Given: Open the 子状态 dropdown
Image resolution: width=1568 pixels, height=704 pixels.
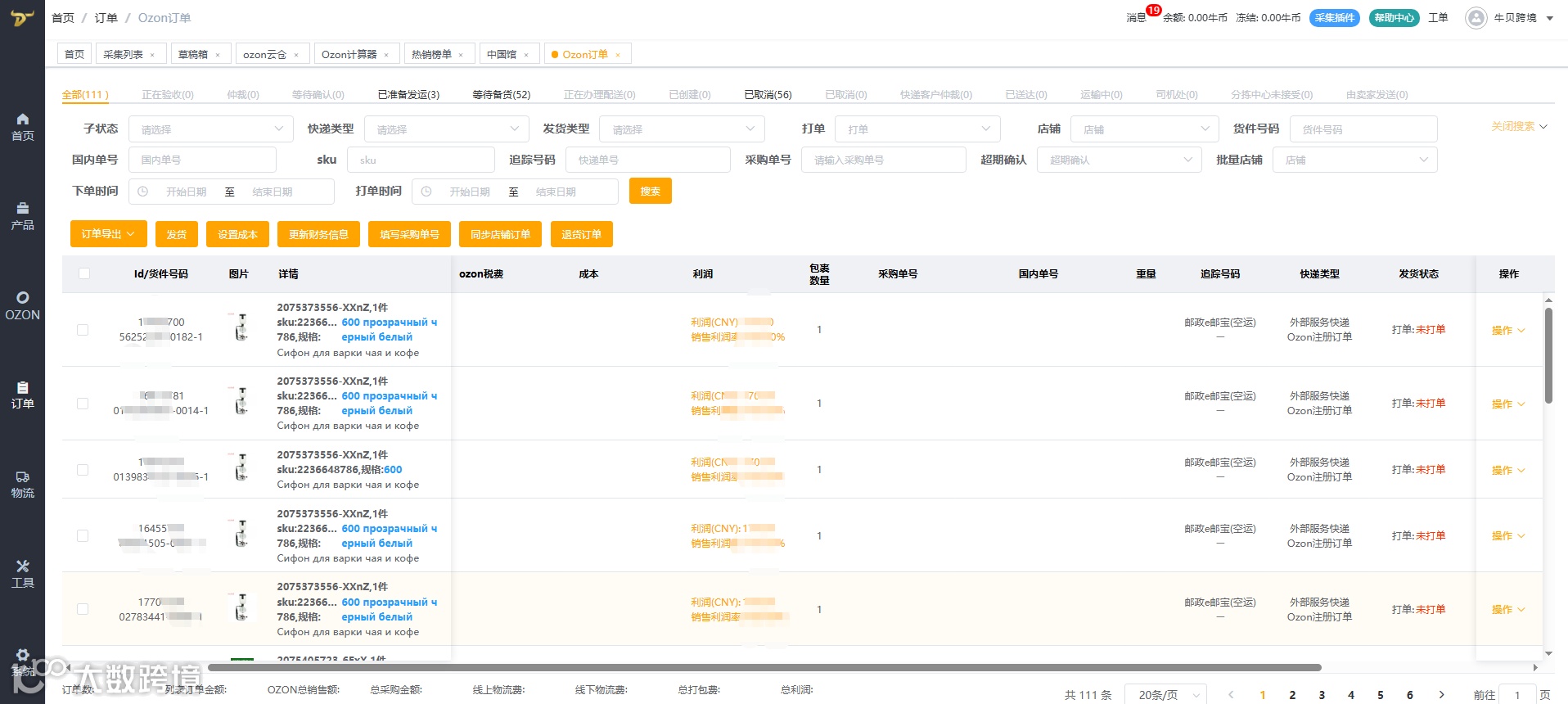Looking at the screenshot, I should click(210, 129).
